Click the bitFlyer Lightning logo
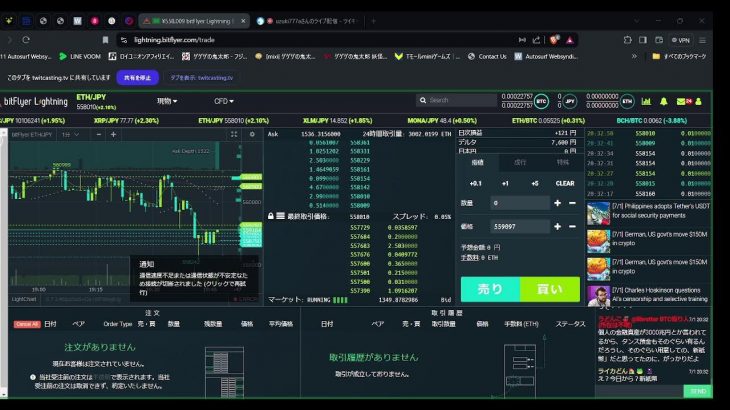This screenshot has height=410, width=730. (x=35, y=101)
